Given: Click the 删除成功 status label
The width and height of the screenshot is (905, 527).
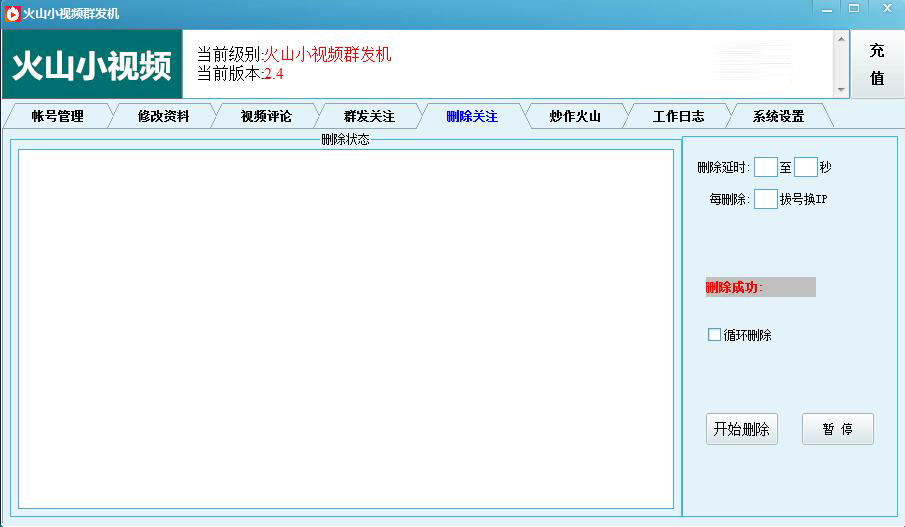Looking at the screenshot, I should [x=761, y=287].
